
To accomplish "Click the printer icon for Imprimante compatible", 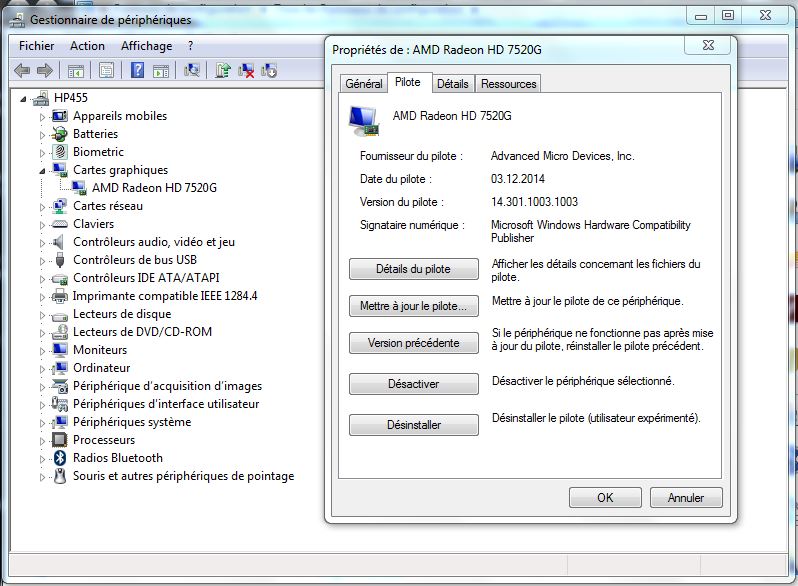I will coord(60,296).
